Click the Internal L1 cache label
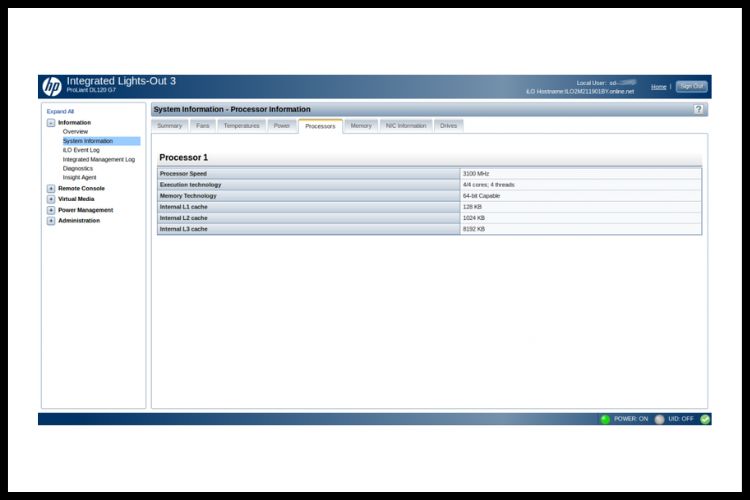 [184, 207]
